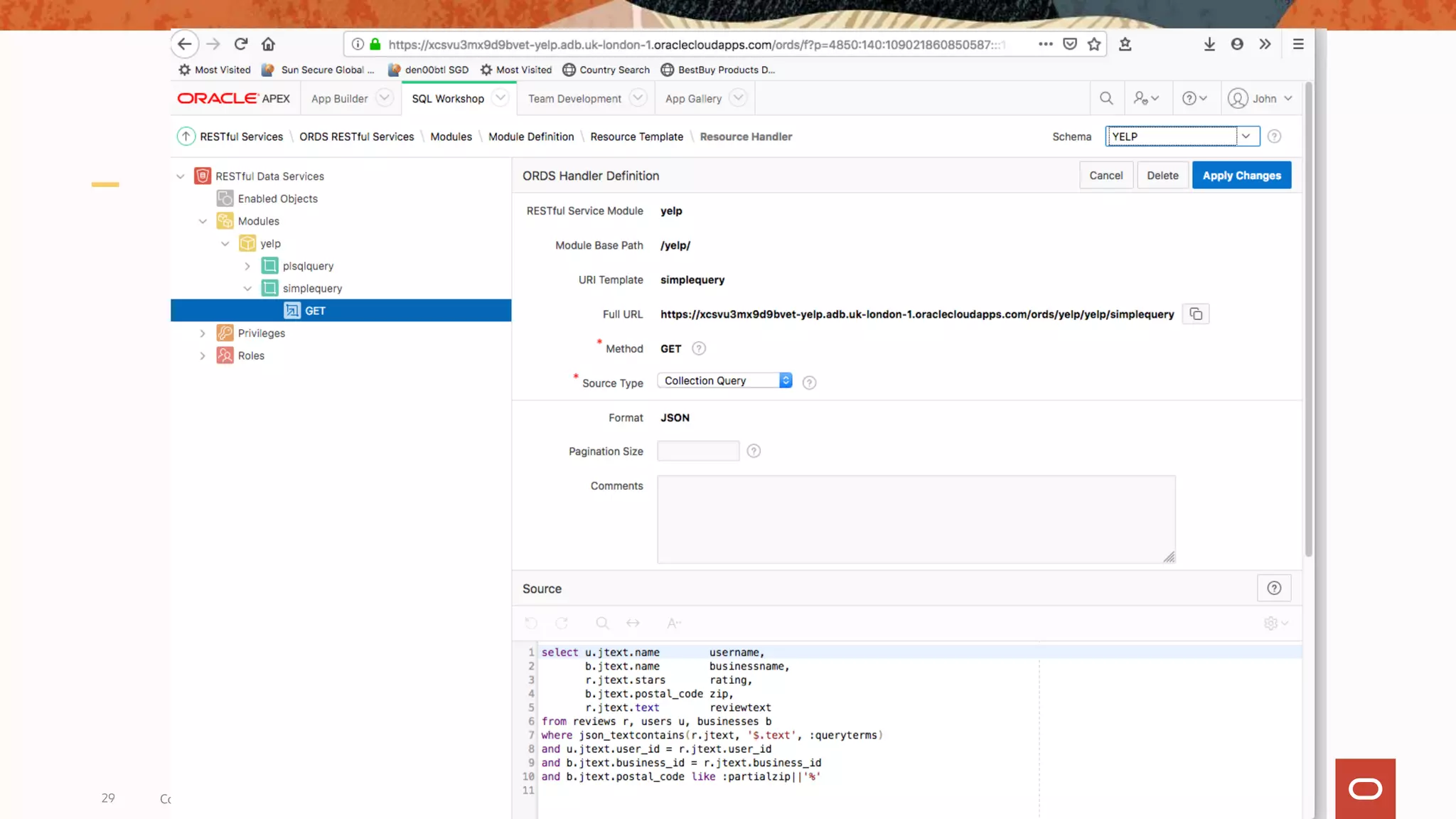Viewport: 1456px width, 819px height.
Task: Bookmark the page with the star icon
Action: [x=1094, y=44]
